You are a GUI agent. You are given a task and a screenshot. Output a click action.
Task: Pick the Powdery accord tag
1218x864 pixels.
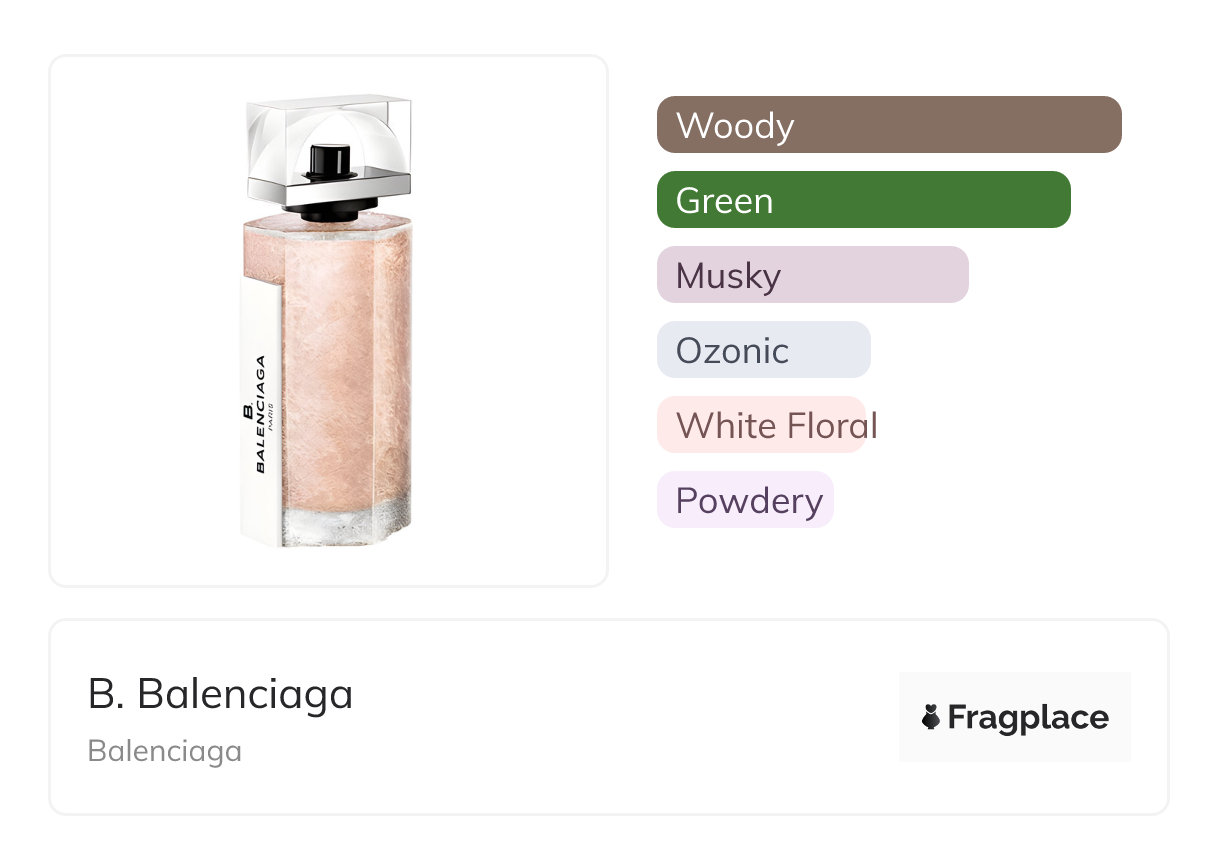(745, 500)
